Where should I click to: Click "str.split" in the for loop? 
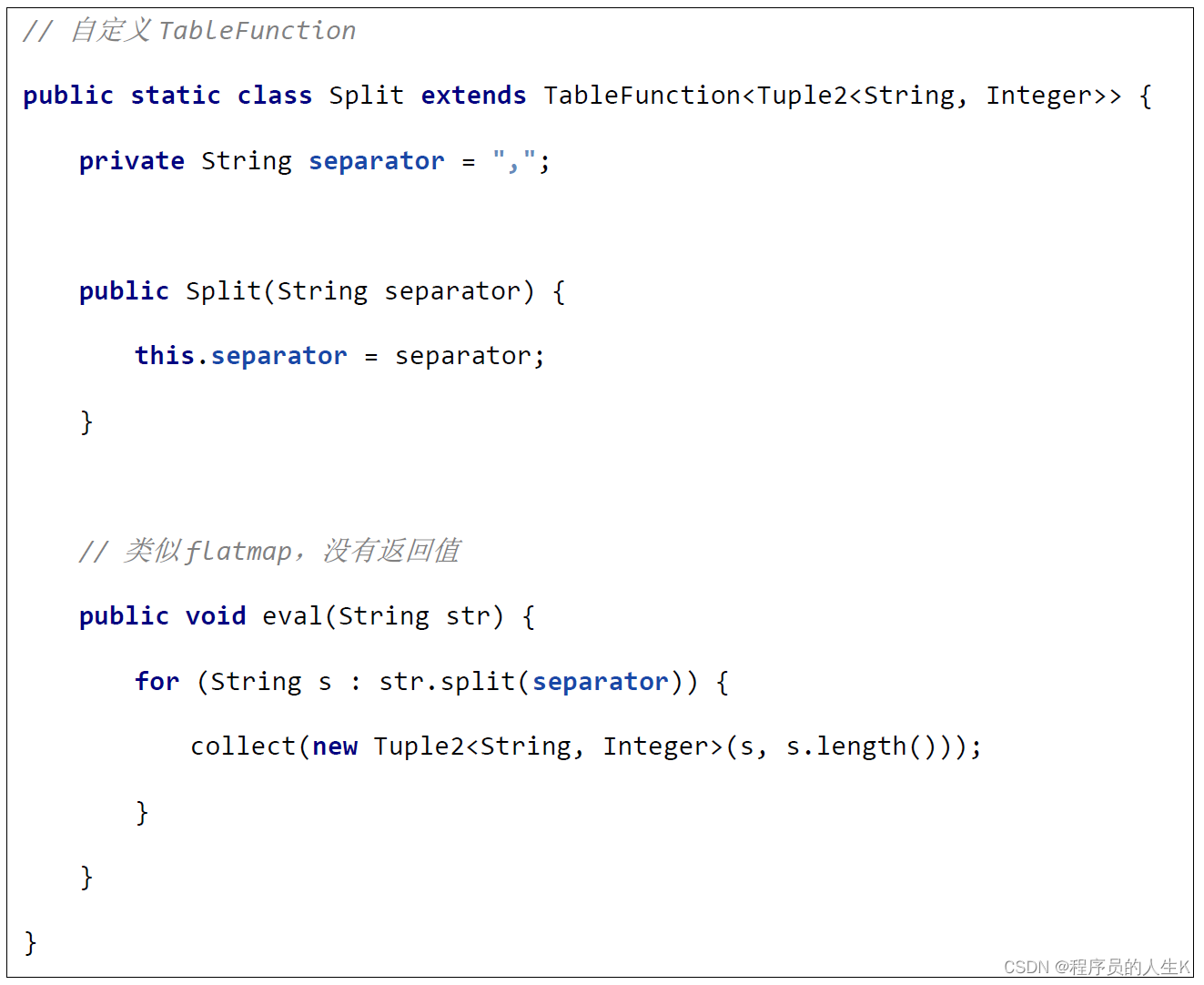(447, 682)
